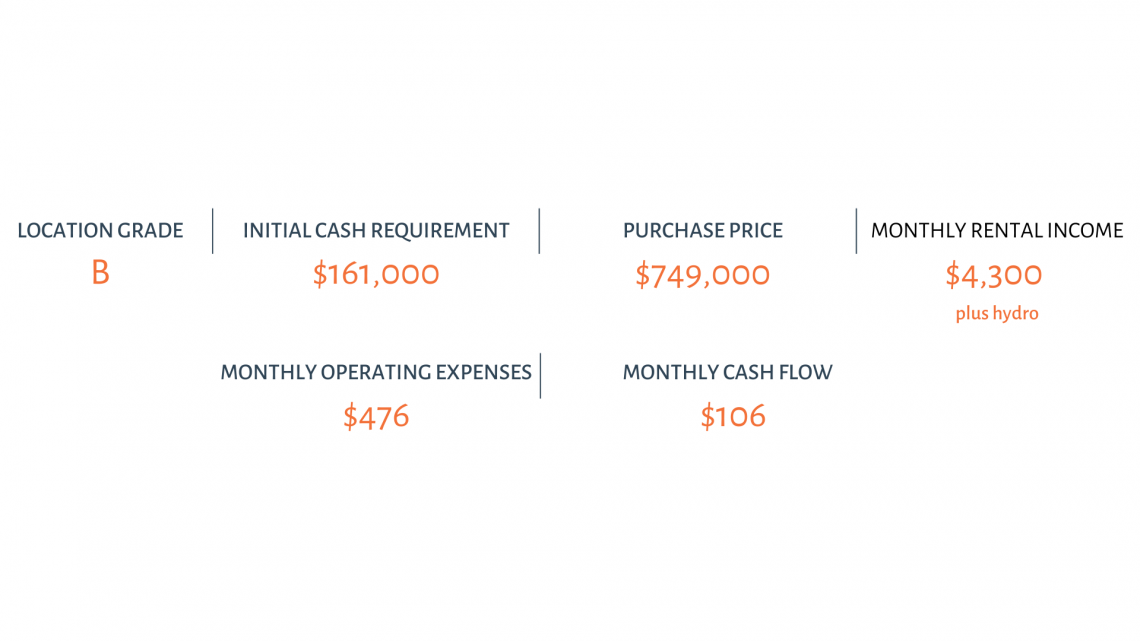The height and width of the screenshot is (641, 1140).
Task: Click divider line before MONTHLY RENTAL INCOME
Action: (x=856, y=231)
